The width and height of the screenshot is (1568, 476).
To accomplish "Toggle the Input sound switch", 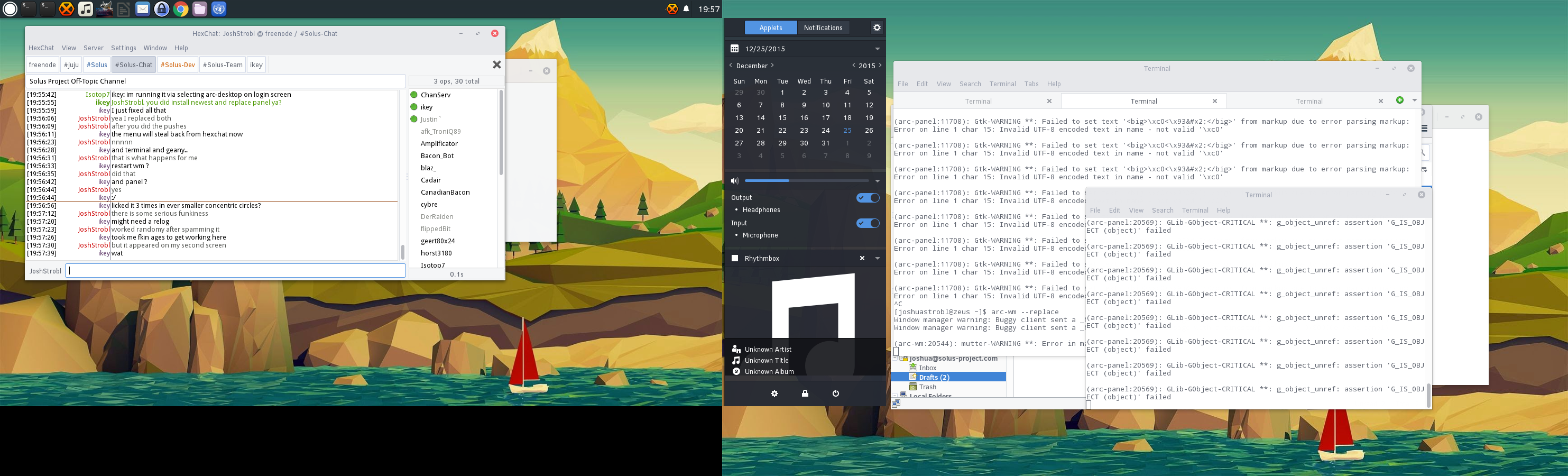I will [868, 223].
